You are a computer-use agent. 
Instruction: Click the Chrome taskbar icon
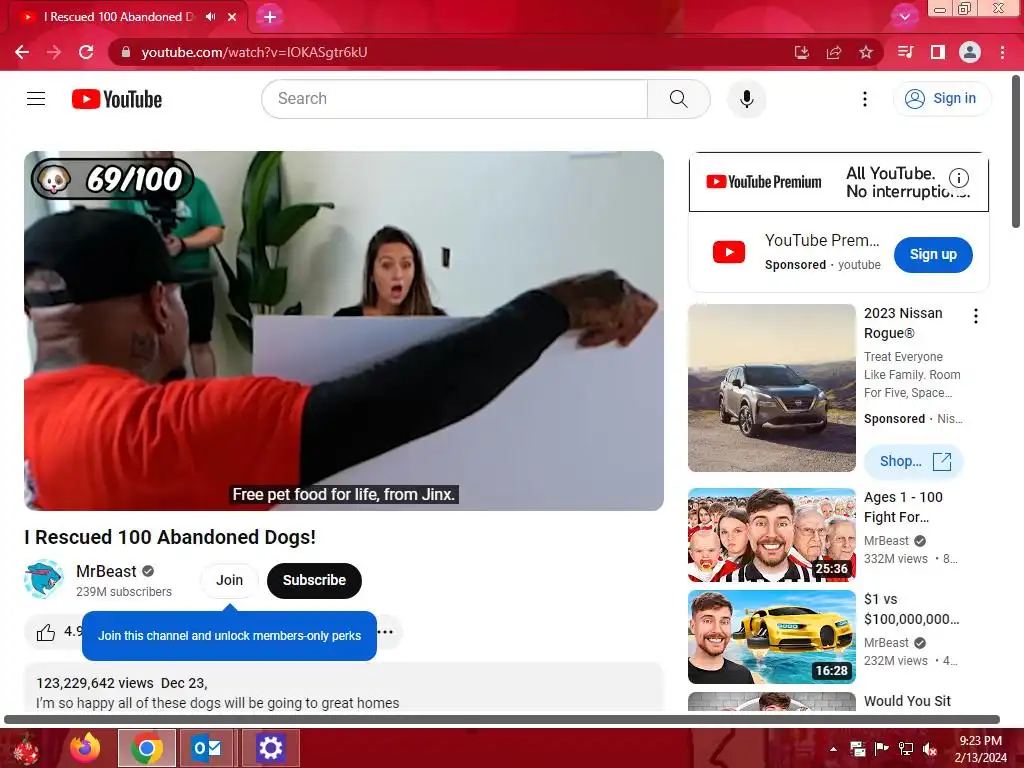tap(147, 748)
